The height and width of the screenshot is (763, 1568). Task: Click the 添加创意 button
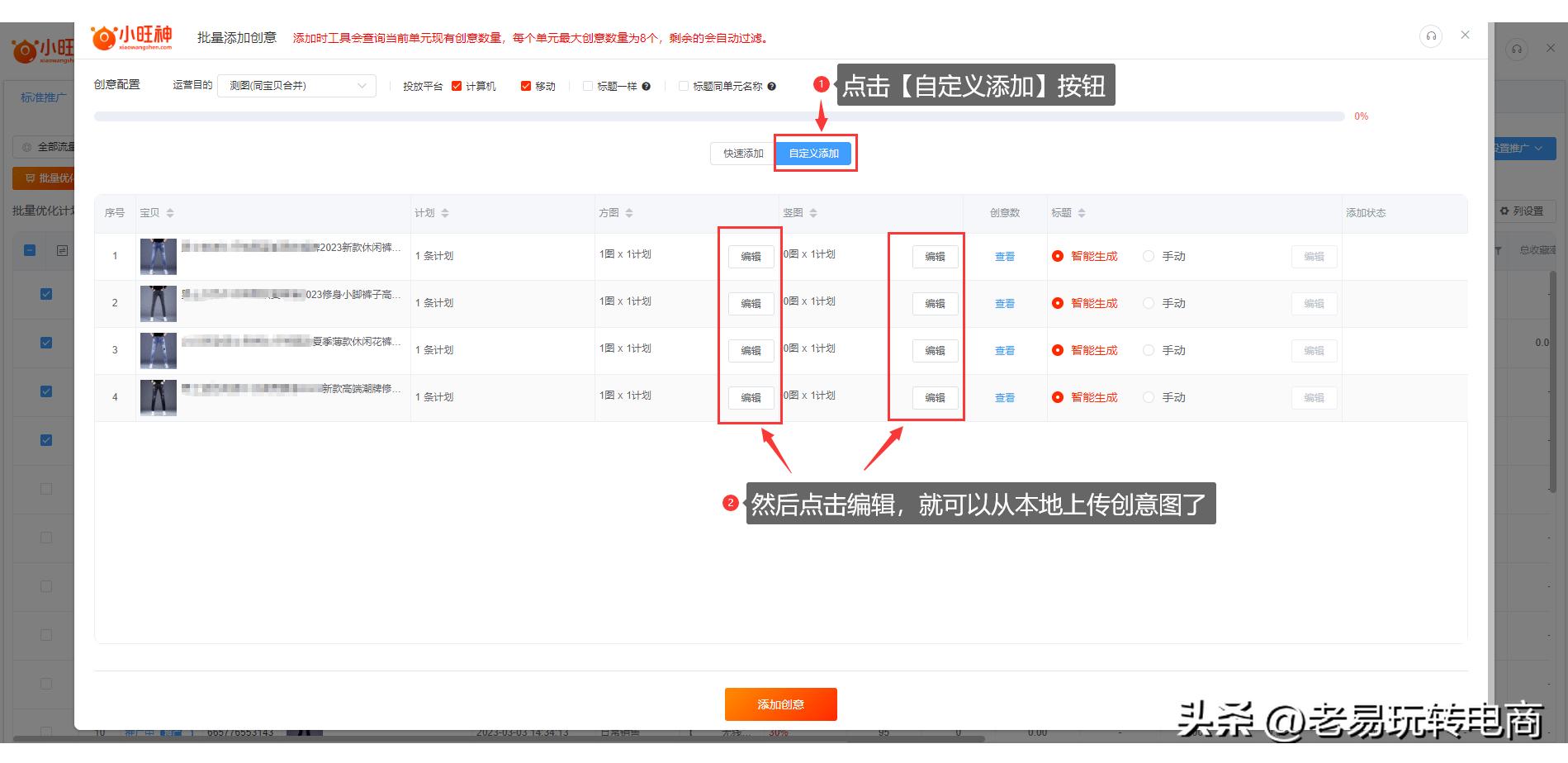click(x=780, y=704)
